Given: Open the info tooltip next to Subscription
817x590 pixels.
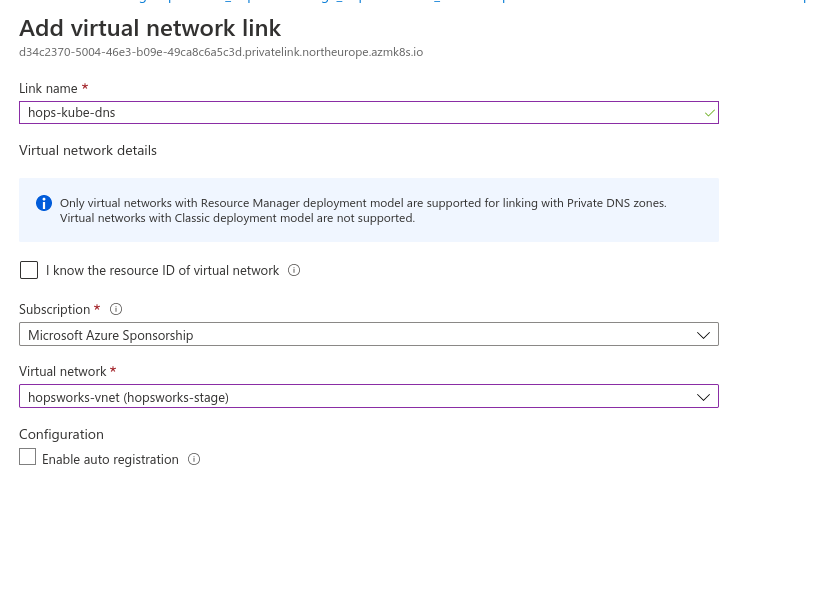Looking at the screenshot, I should pyautogui.click(x=116, y=309).
